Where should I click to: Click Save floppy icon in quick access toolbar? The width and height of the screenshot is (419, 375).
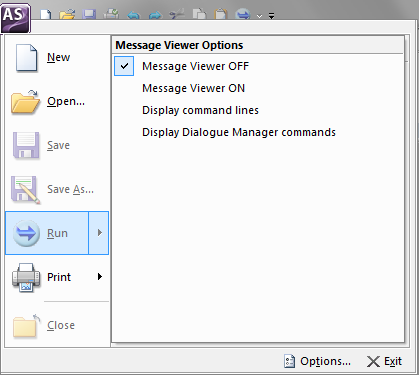pyautogui.click(x=89, y=15)
